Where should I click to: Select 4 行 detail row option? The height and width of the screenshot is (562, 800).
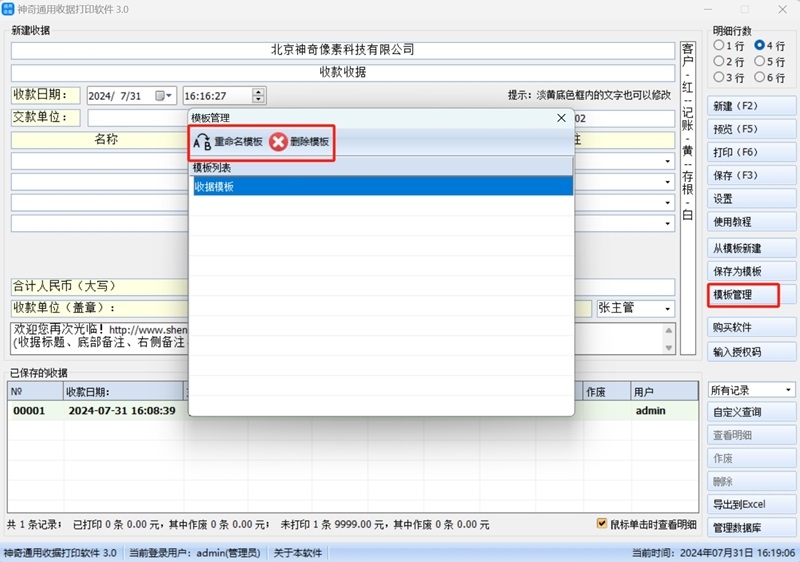770,45
